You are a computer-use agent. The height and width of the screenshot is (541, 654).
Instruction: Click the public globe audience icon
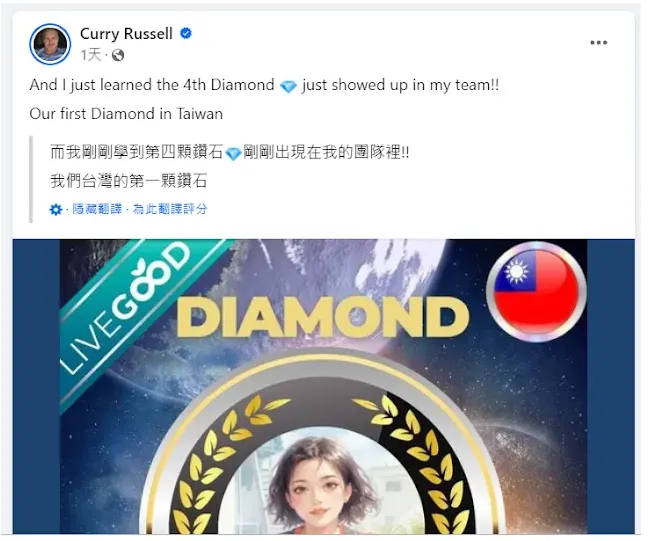[118, 55]
